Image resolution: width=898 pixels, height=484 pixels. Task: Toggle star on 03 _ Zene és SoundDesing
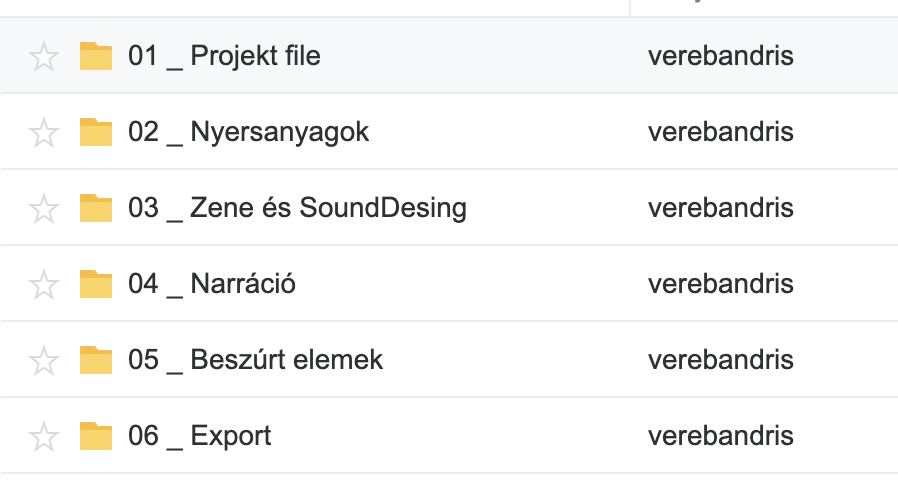(x=44, y=208)
